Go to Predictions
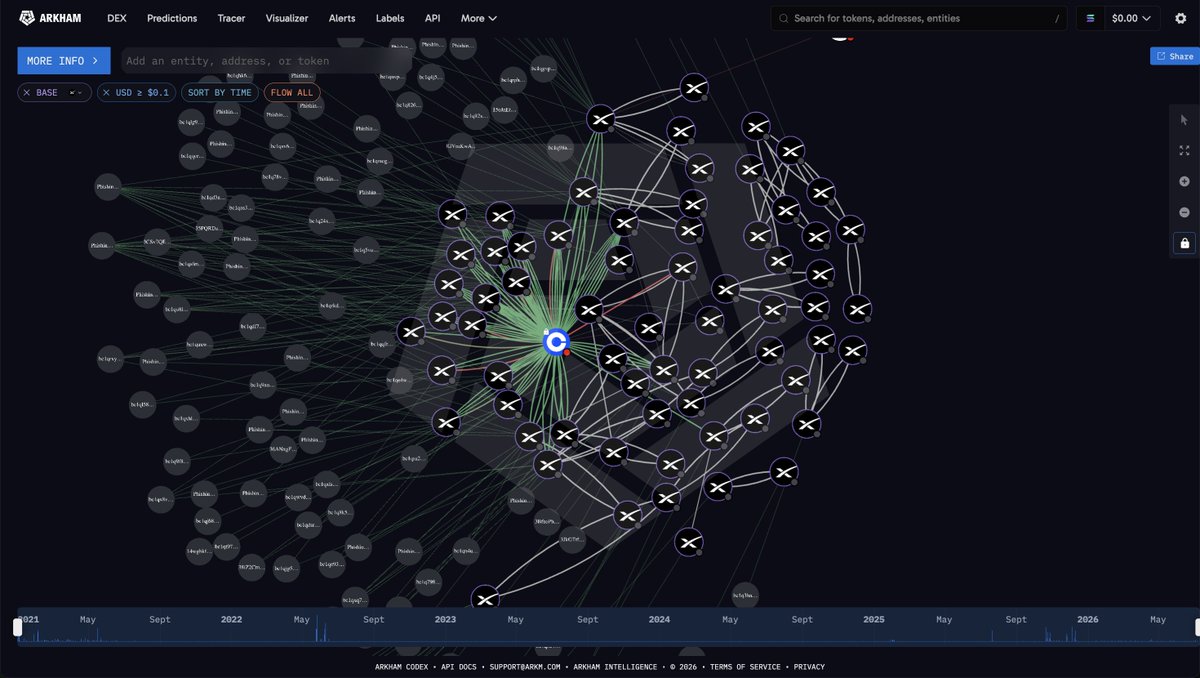1200x678 pixels. tap(172, 18)
